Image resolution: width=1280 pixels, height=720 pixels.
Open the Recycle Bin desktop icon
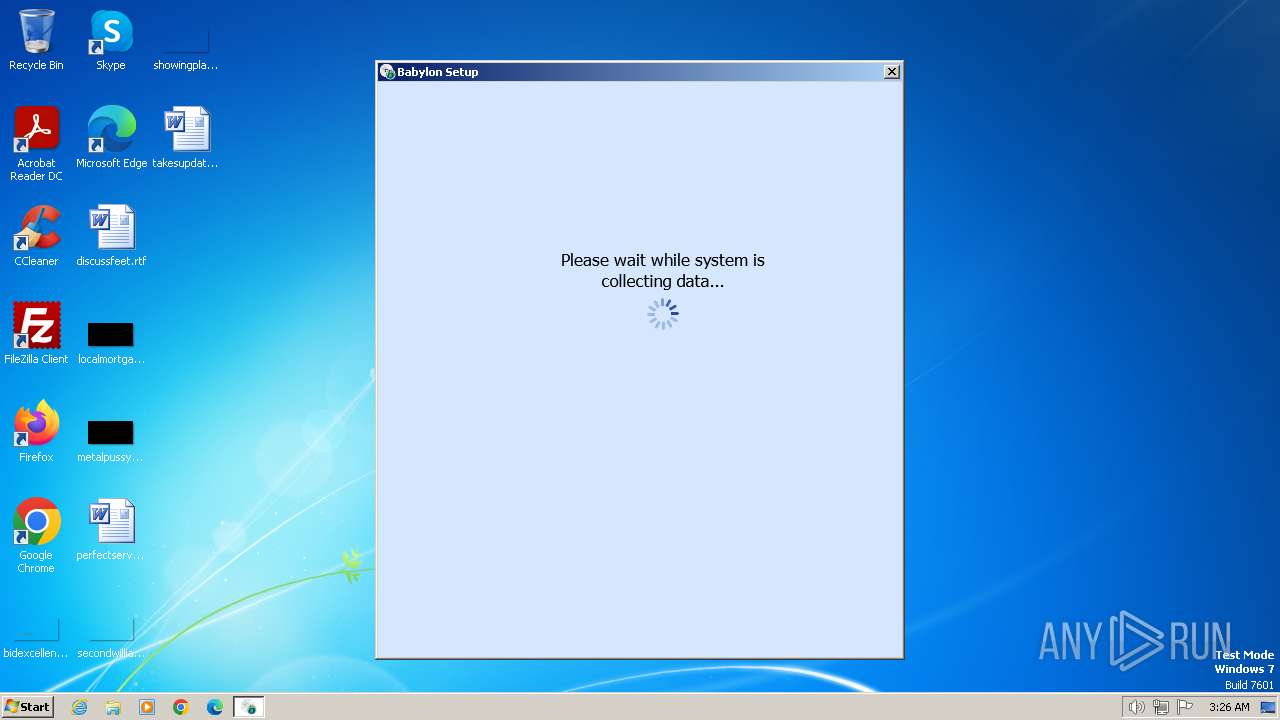click(36, 40)
